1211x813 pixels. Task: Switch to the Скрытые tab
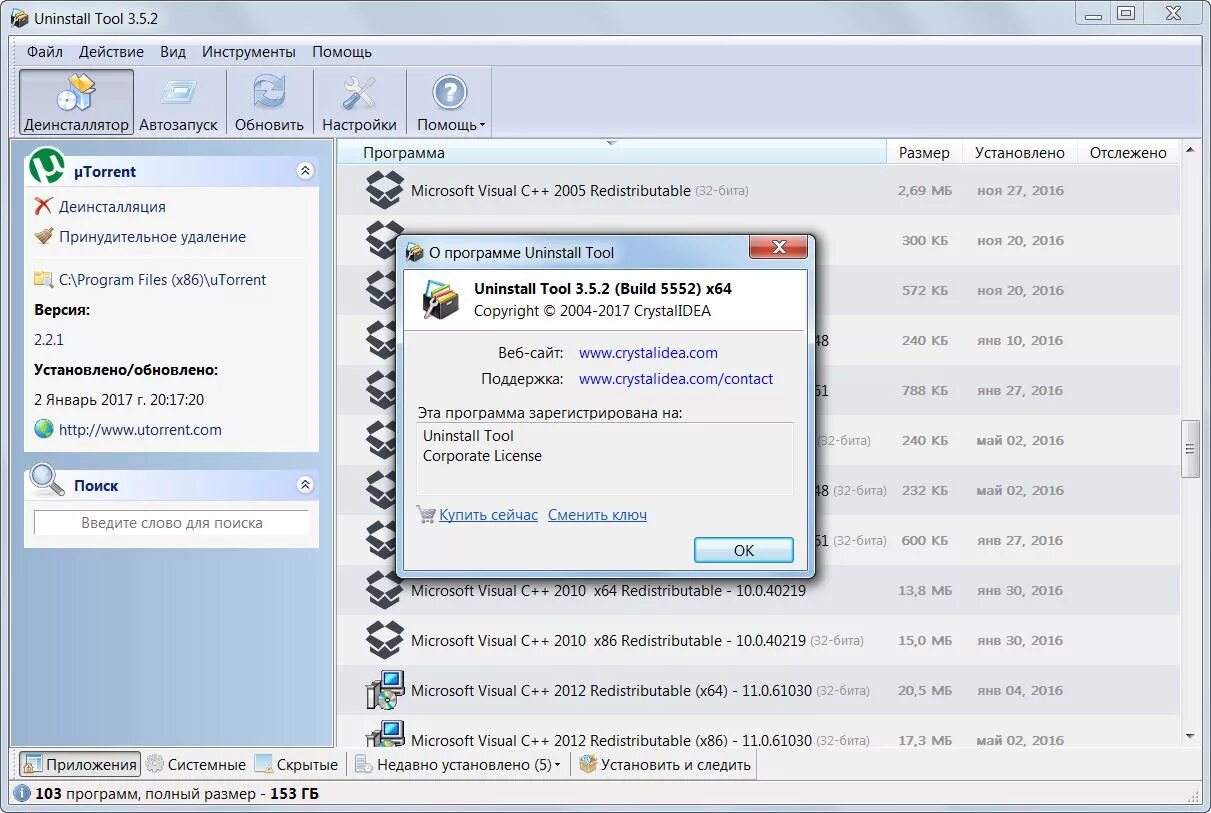[x=297, y=764]
